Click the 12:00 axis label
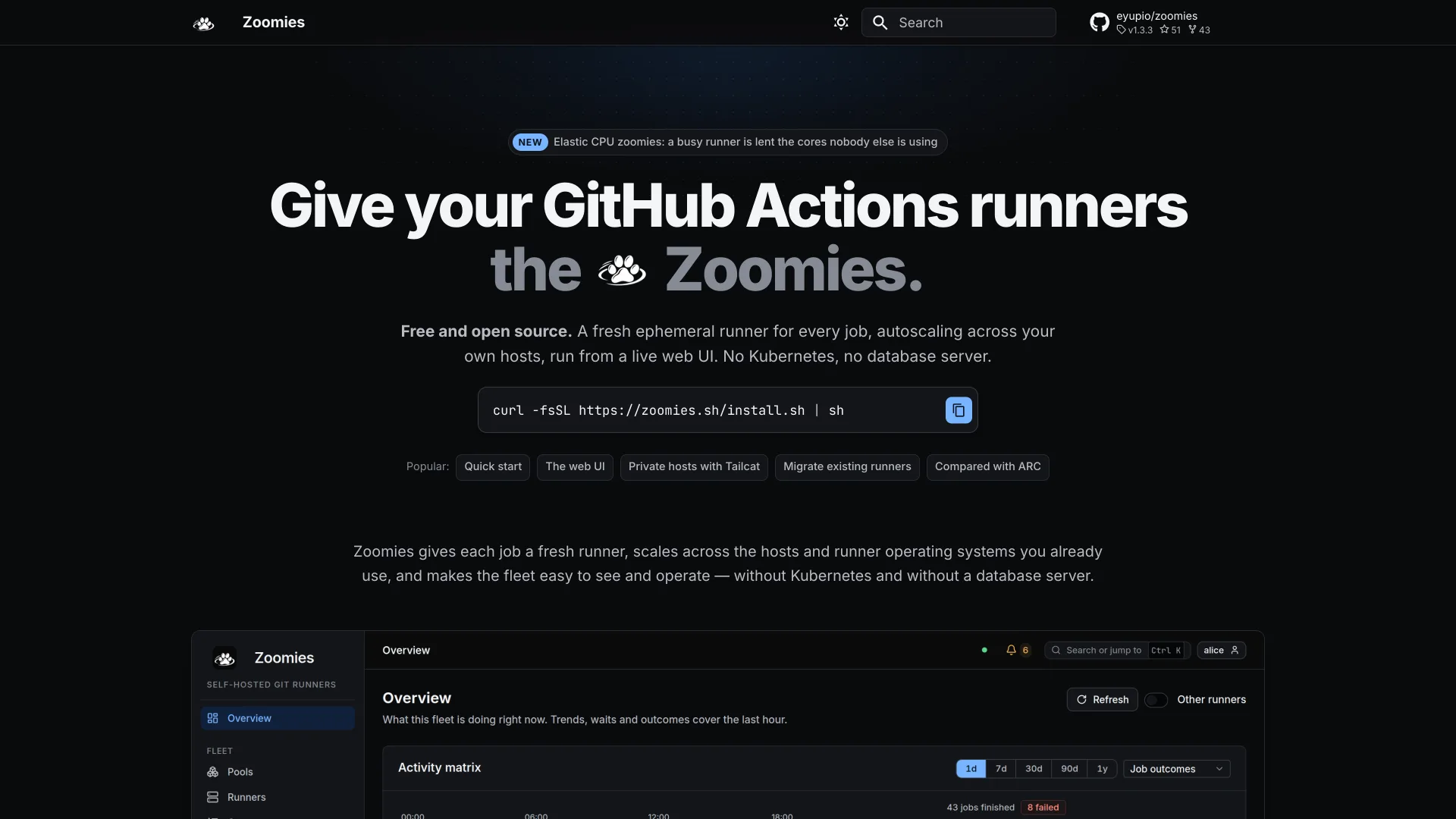The height and width of the screenshot is (819, 1456). click(x=658, y=816)
